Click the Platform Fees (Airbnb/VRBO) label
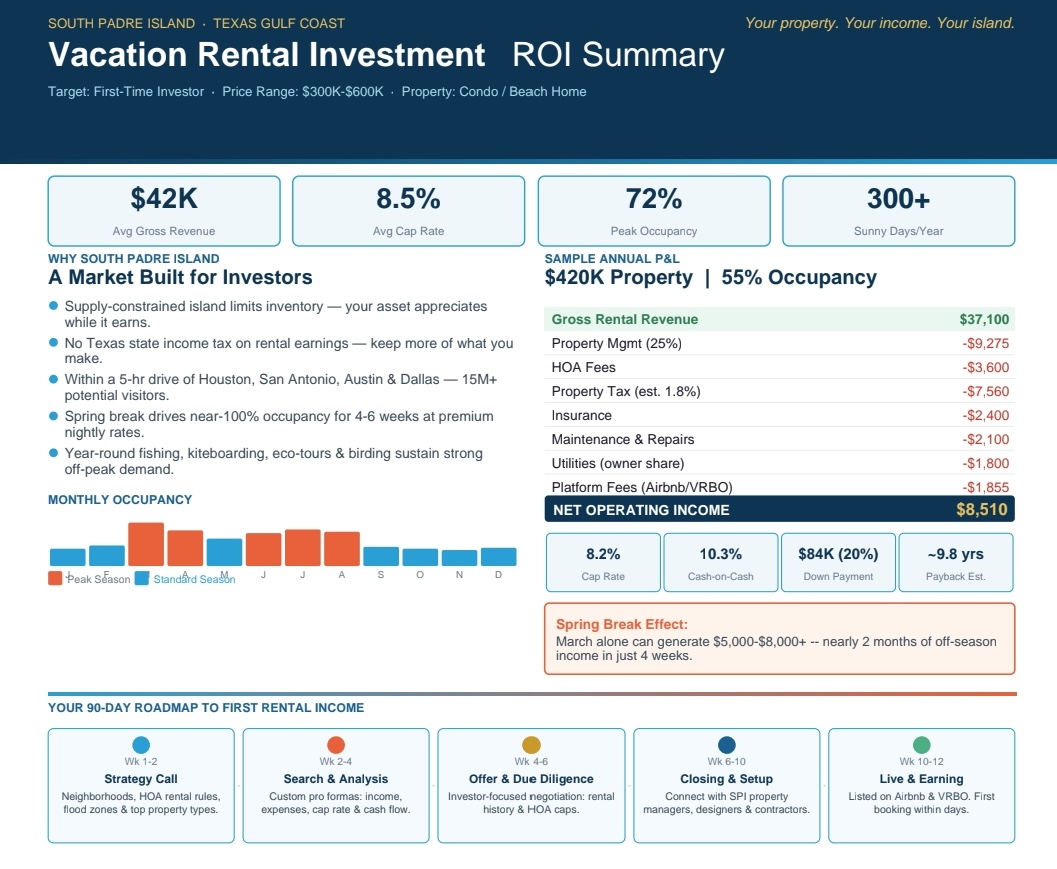Screen dimensions: 1057x869 coord(642,487)
